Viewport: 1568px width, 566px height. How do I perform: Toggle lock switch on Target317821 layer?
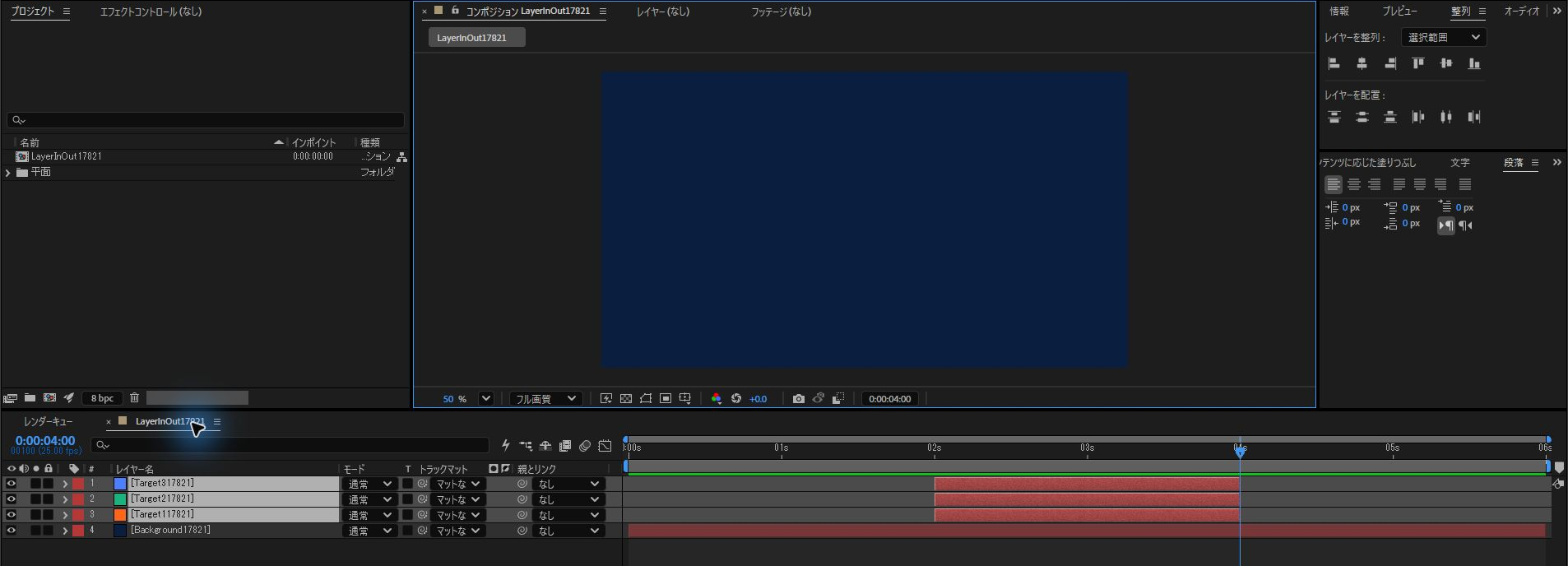pos(49,484)
